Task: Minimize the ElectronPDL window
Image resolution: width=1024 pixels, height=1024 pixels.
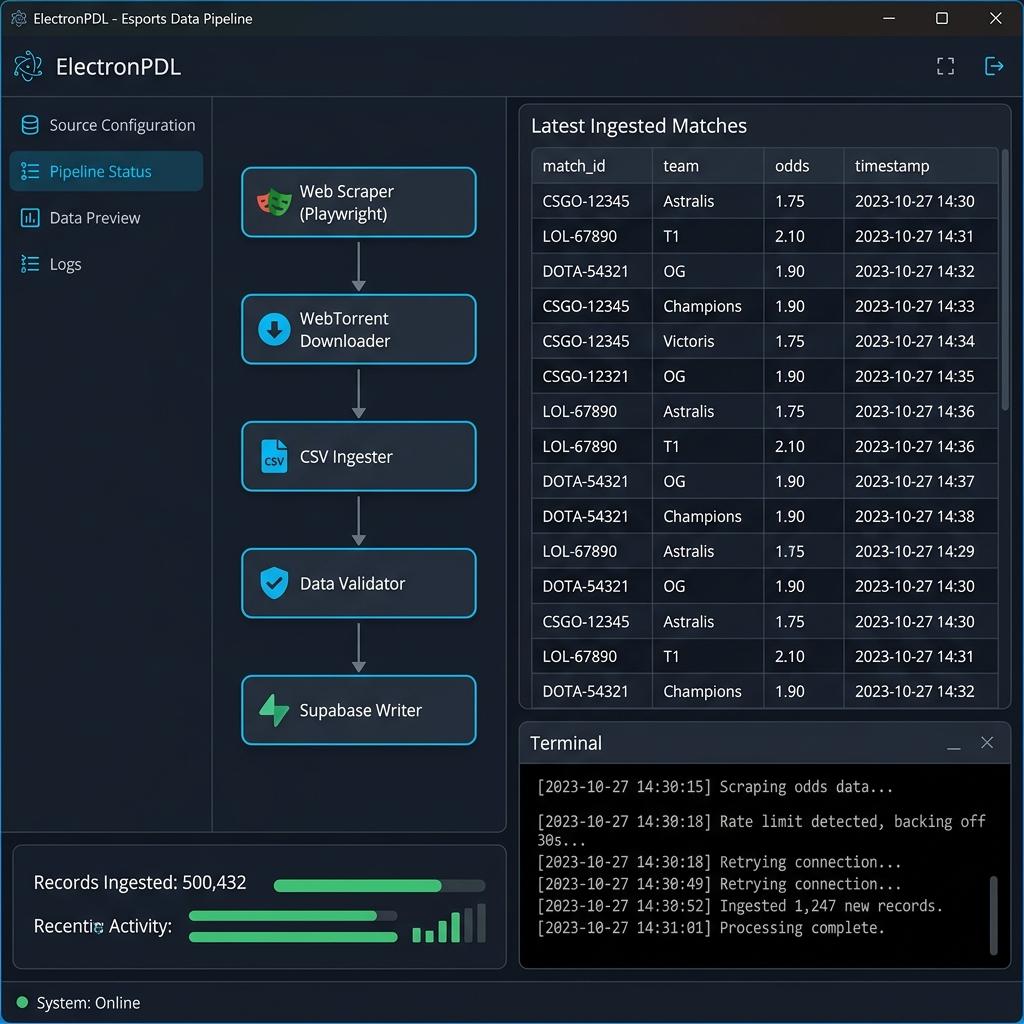Action: (x=888, y=18)
